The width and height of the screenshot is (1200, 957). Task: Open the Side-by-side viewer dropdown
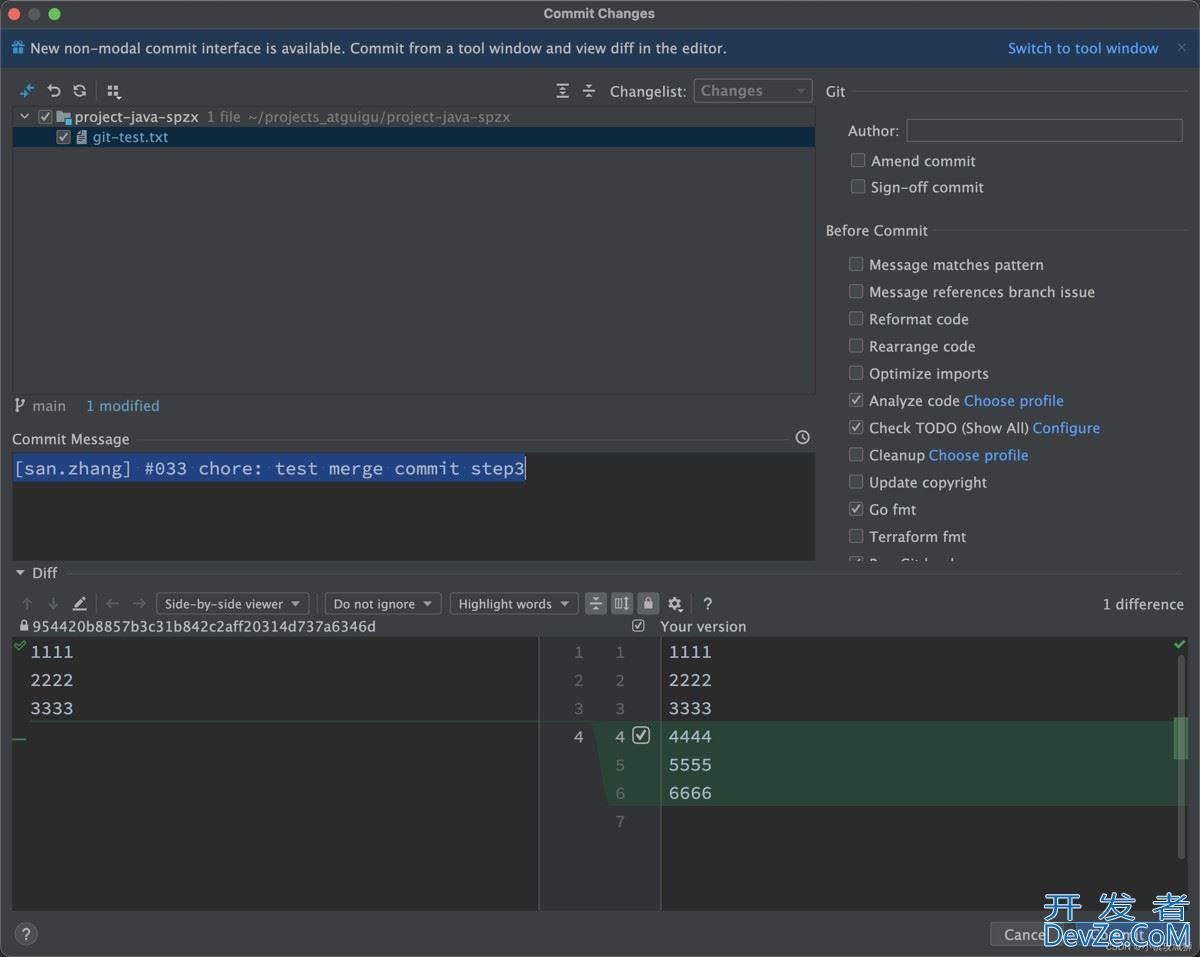[x=232, y=604]
